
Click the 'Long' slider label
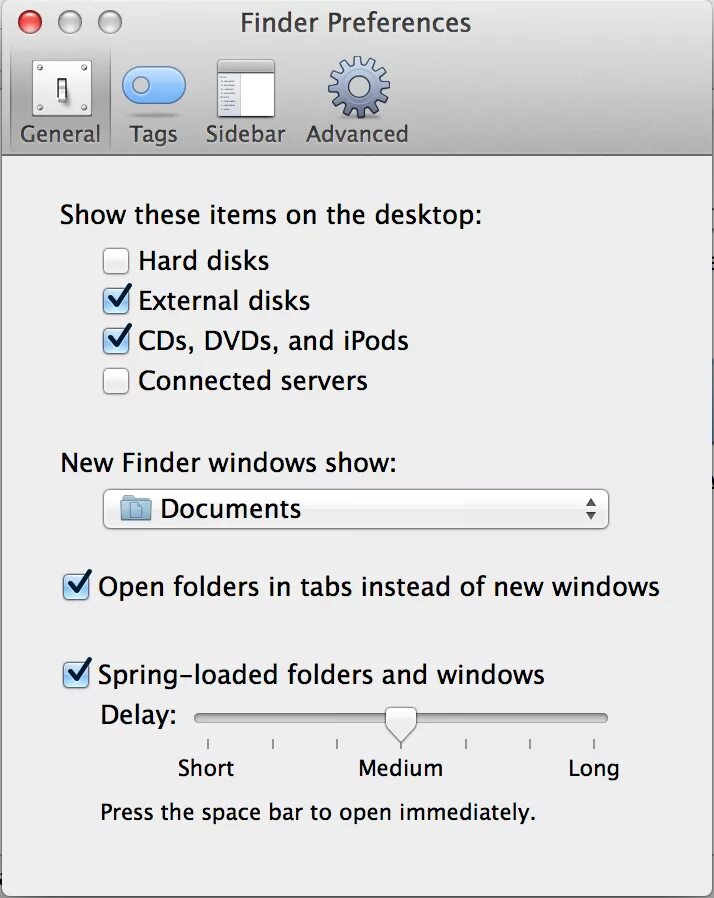point(594,769)
